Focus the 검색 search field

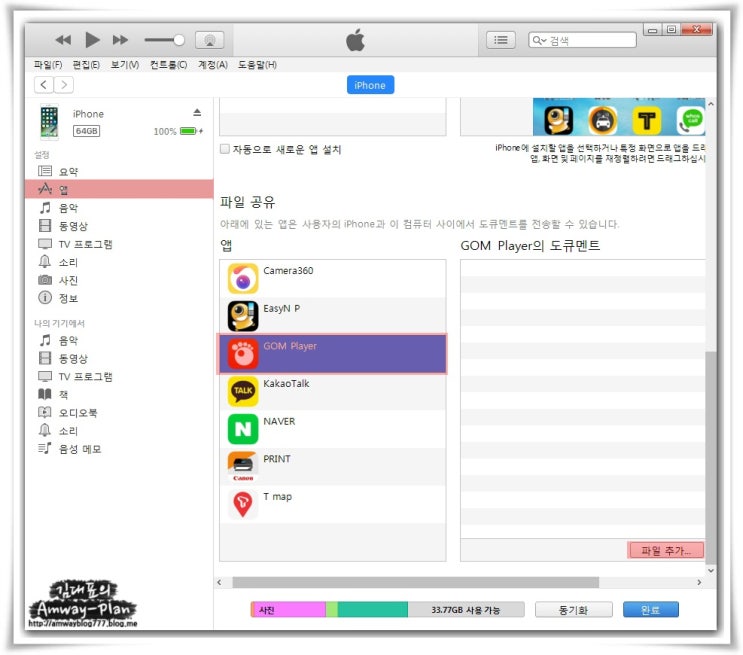pyautogui.click(x=582, y=40)
